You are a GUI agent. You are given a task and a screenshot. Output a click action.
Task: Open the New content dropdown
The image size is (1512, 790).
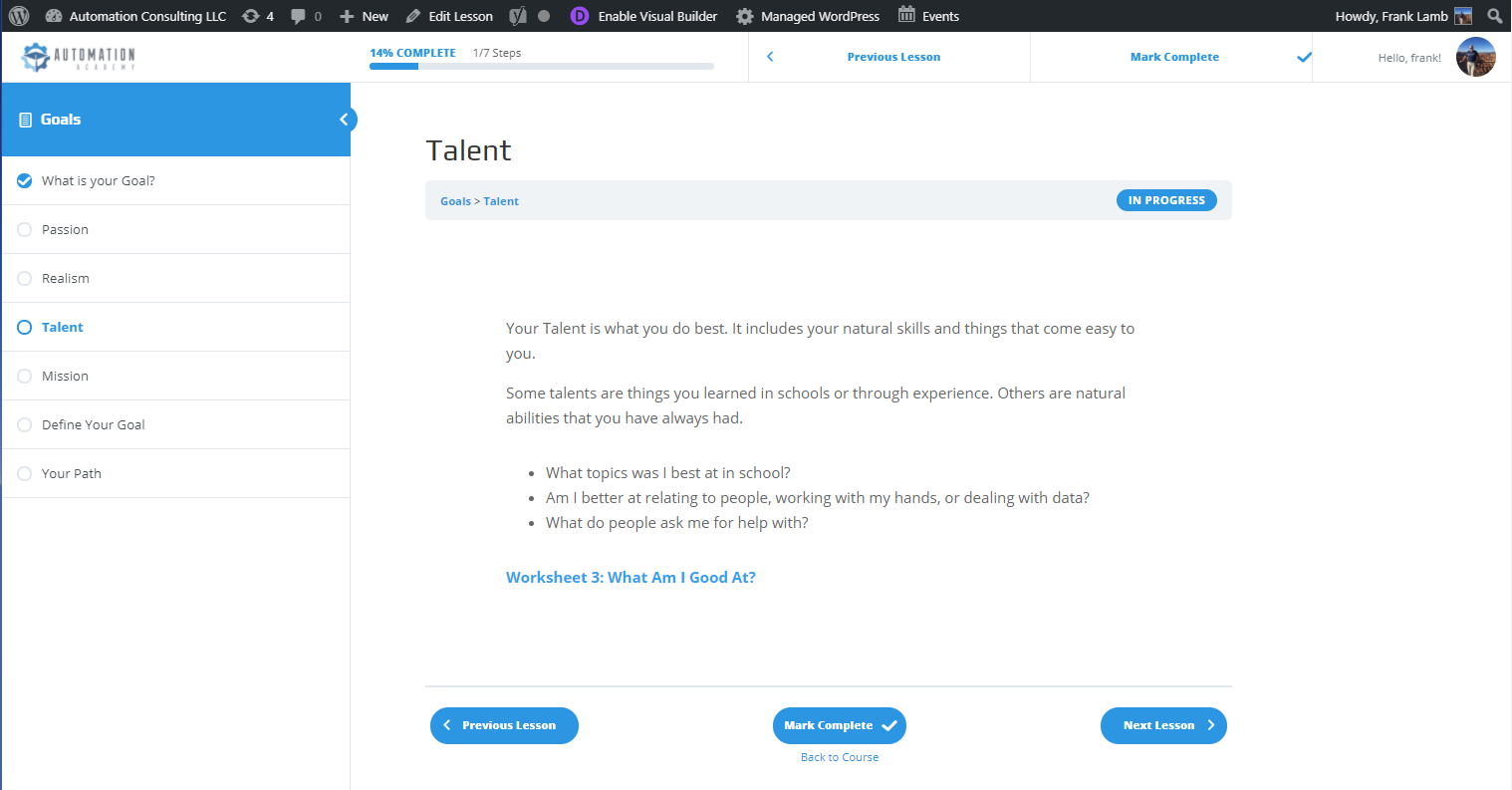point(363,15)
